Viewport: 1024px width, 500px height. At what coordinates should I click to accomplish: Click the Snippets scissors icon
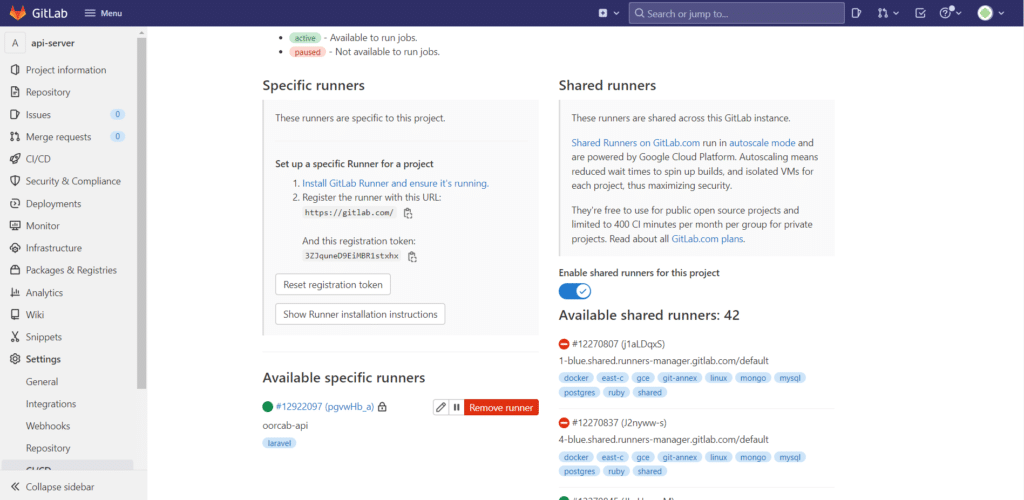click(x=15, y=337)
